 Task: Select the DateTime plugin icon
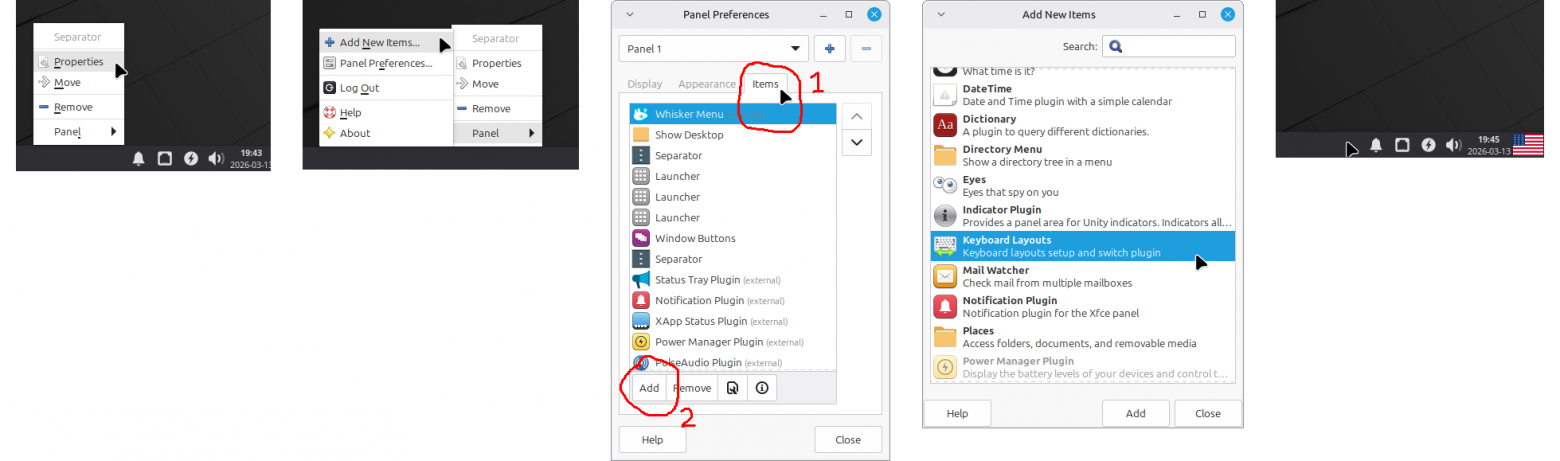pos(945,95)
